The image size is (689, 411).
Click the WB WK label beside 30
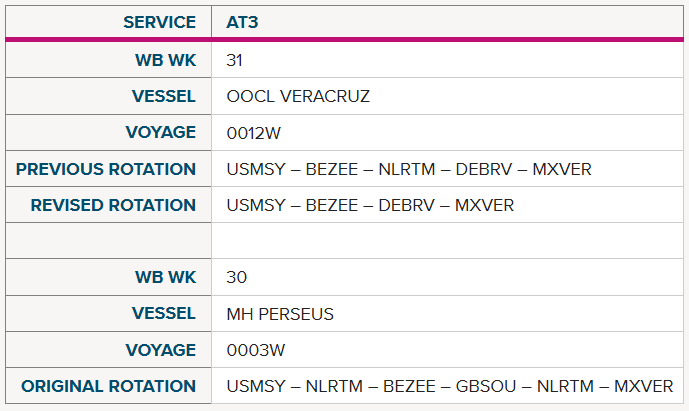click(166, 277)
